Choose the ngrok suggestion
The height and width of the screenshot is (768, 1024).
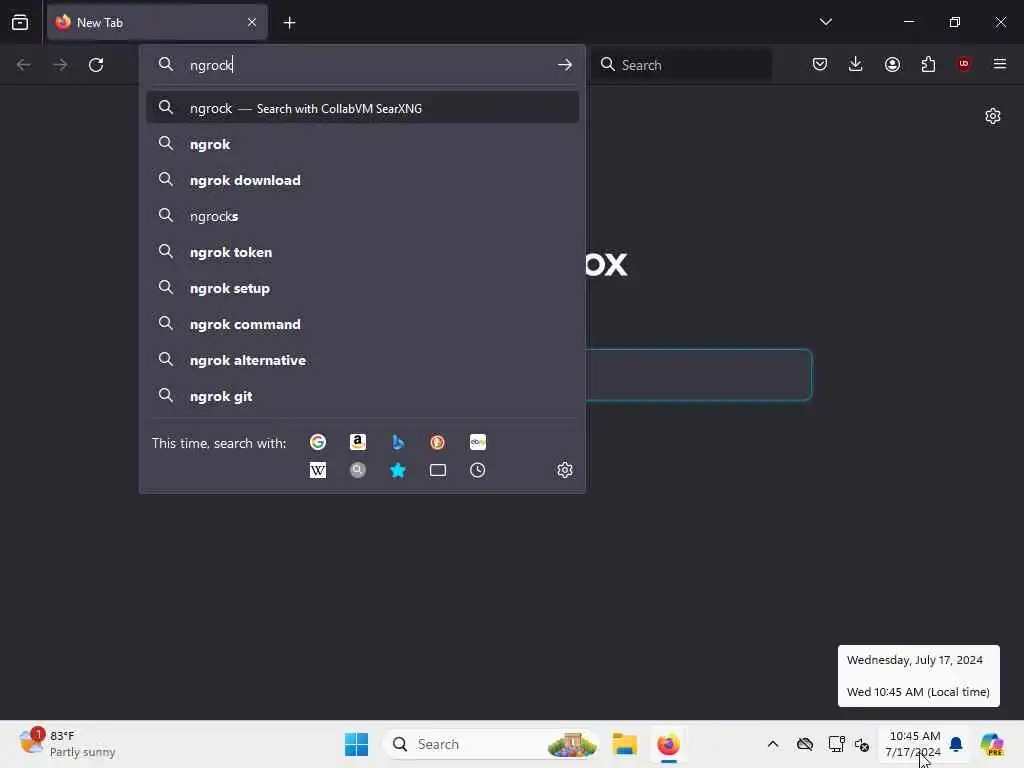click(362, 144)
